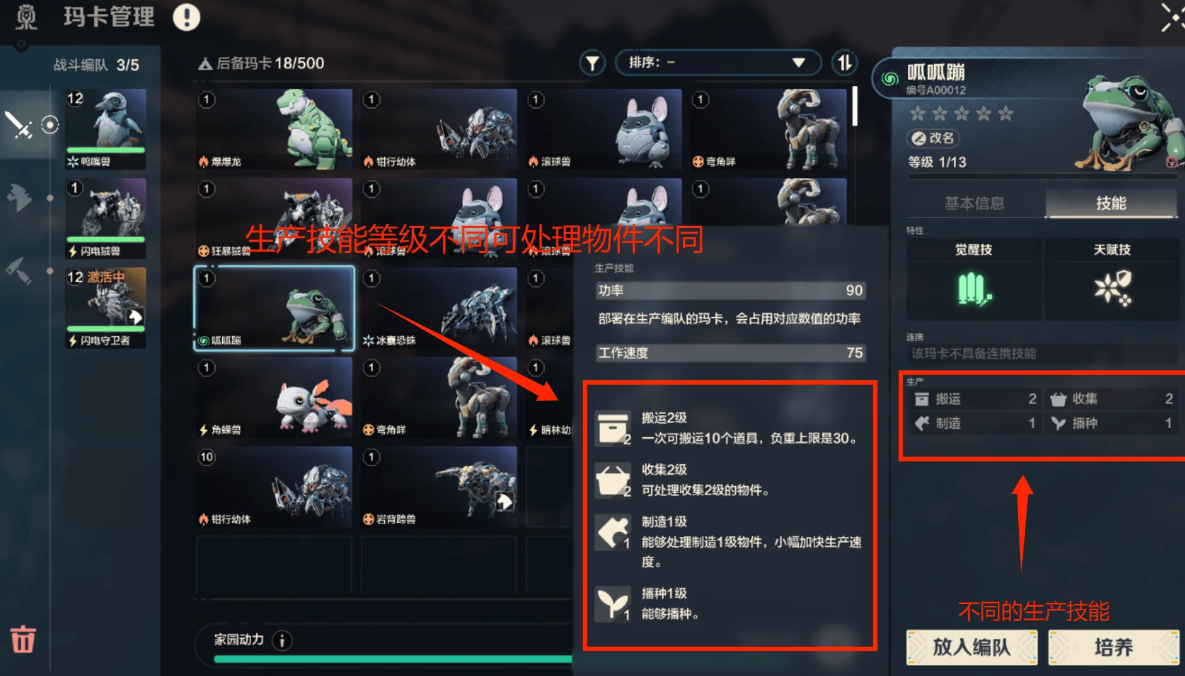Toggle the sort order arrows icon
Viewport: 1185px width, 676px height.
point(844,64)
